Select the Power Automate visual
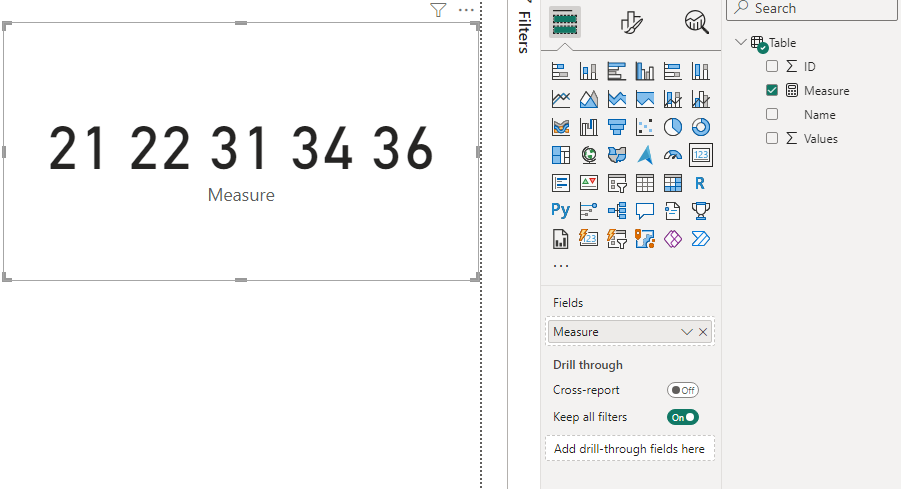Viewport: 901px width, 489px height. click(700, 238)
